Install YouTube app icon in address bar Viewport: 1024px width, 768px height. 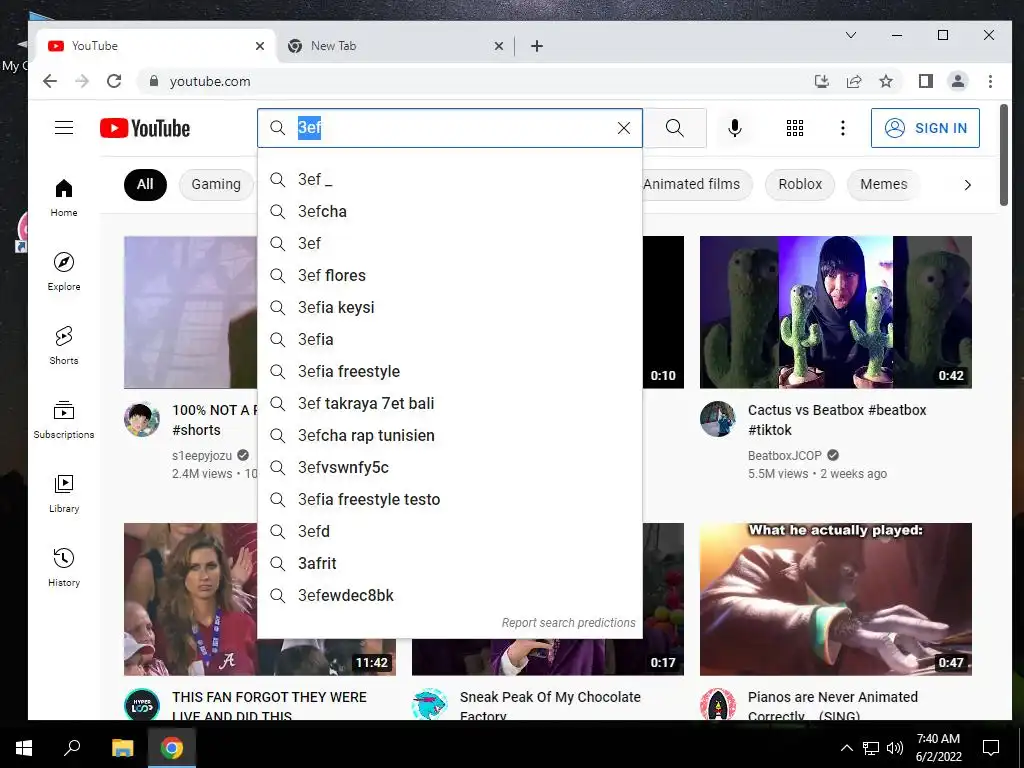pos(822,81)
